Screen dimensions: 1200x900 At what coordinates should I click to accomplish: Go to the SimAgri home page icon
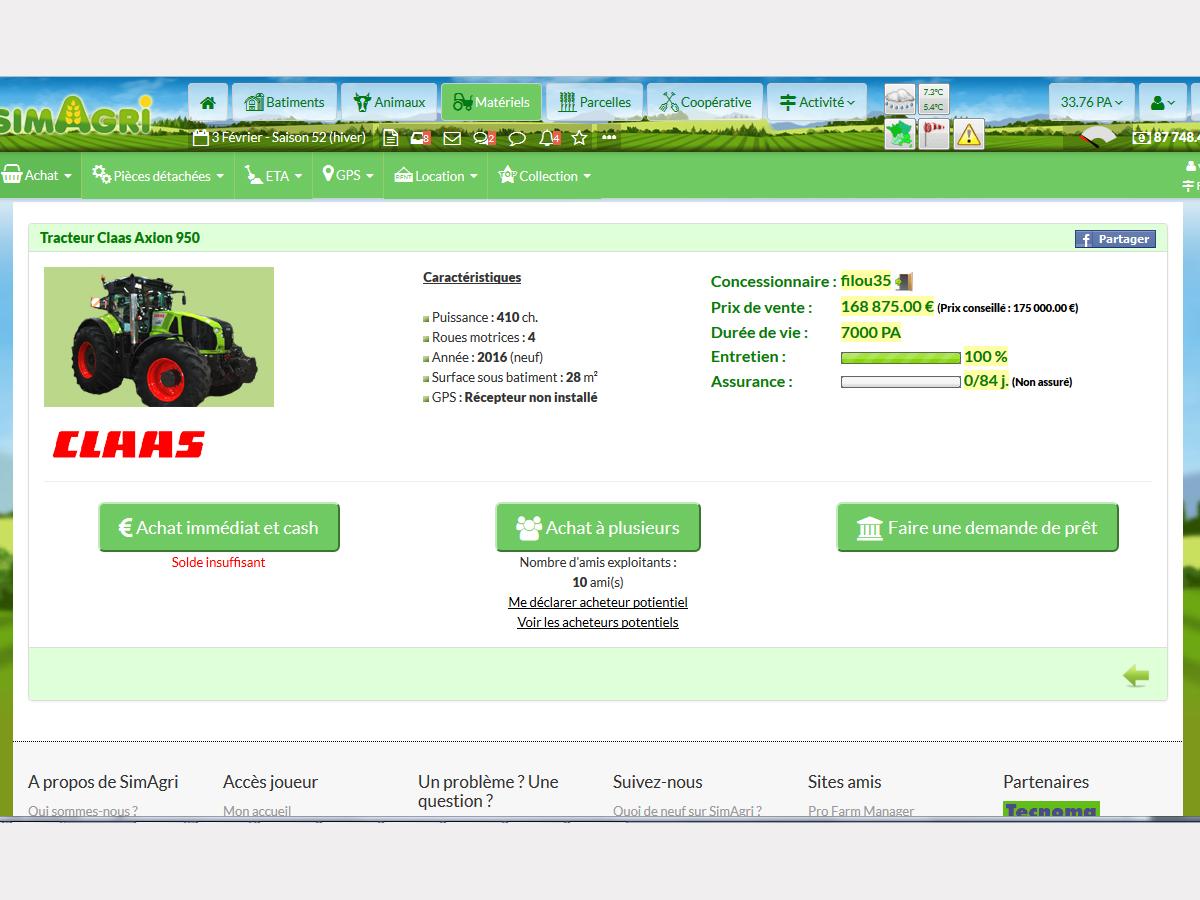208,102
